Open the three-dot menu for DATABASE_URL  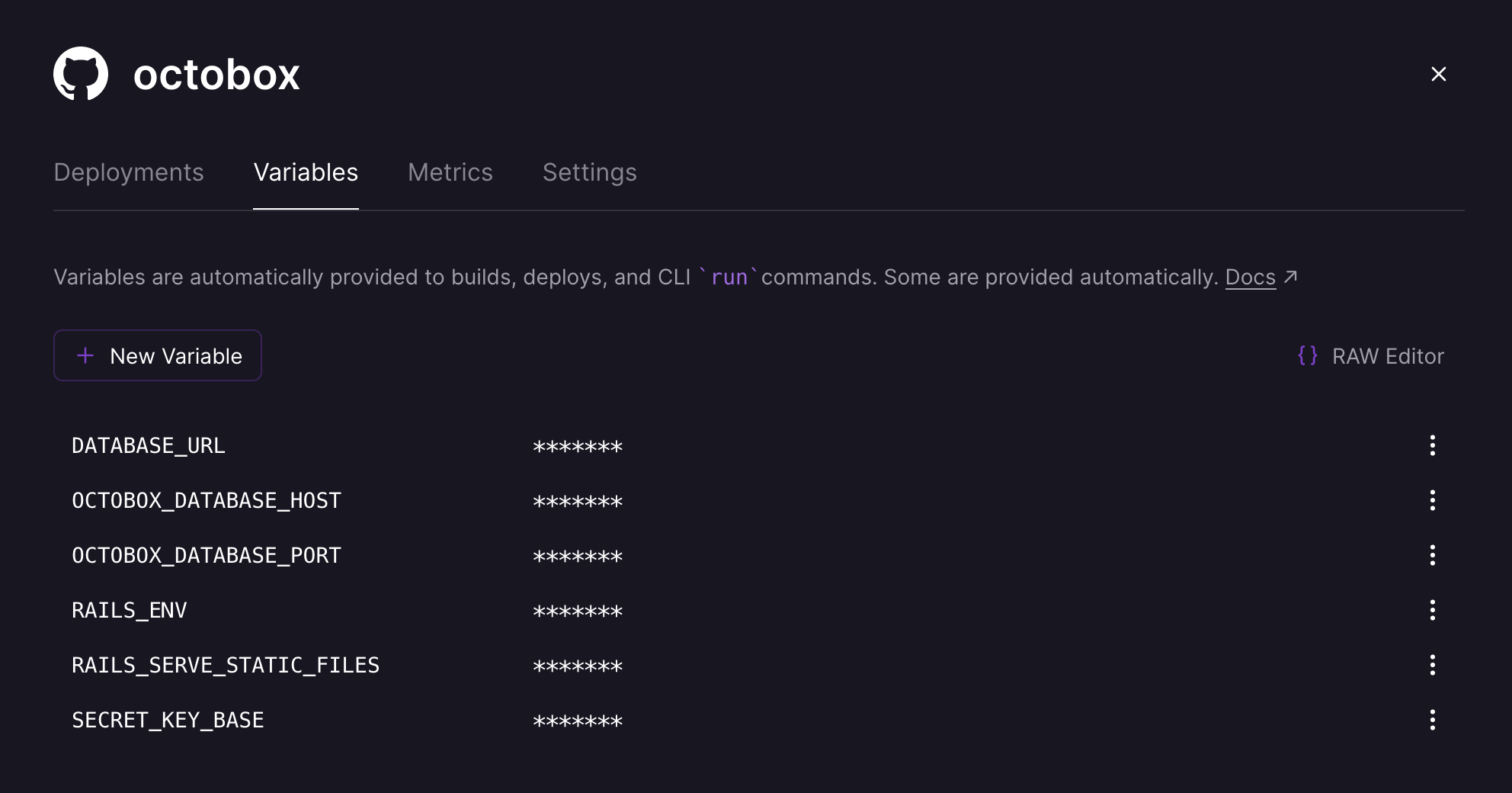point(1433,445)
